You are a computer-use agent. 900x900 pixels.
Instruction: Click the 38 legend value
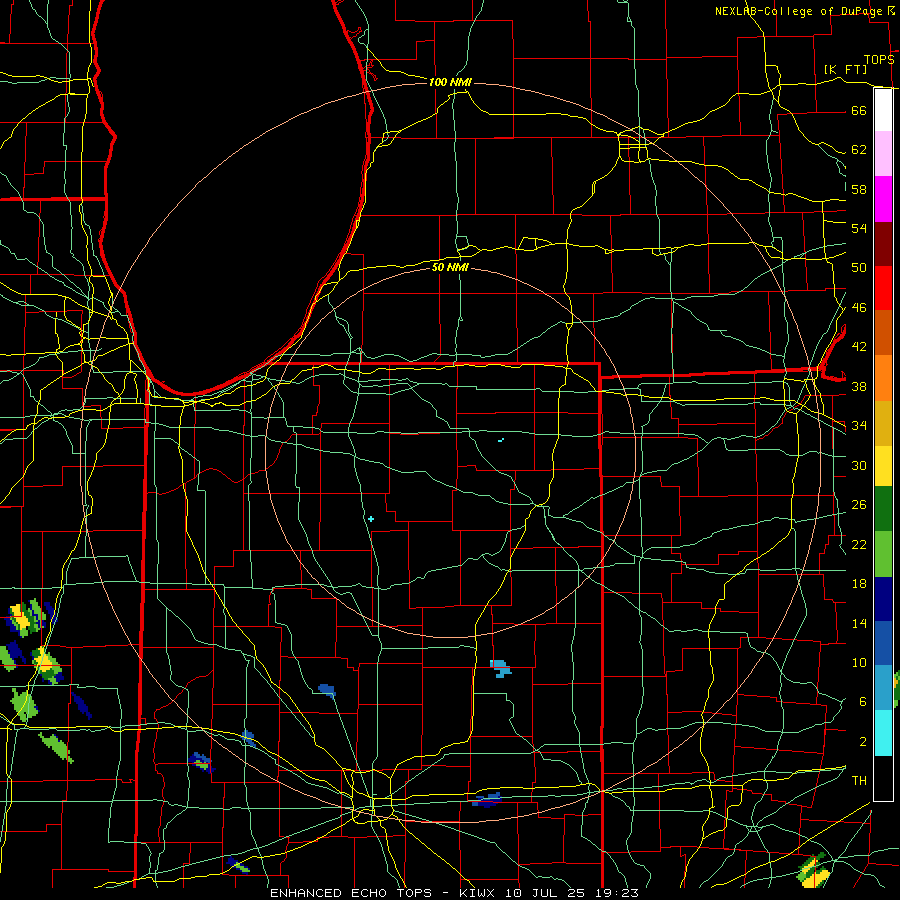(859, 386)
